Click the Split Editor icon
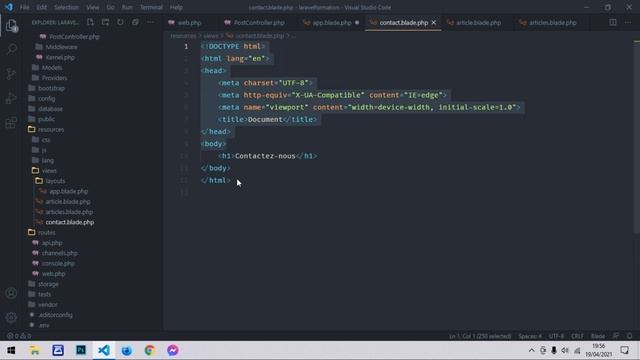The height and width of the screenshot is (360, 640). click(613, 22)
